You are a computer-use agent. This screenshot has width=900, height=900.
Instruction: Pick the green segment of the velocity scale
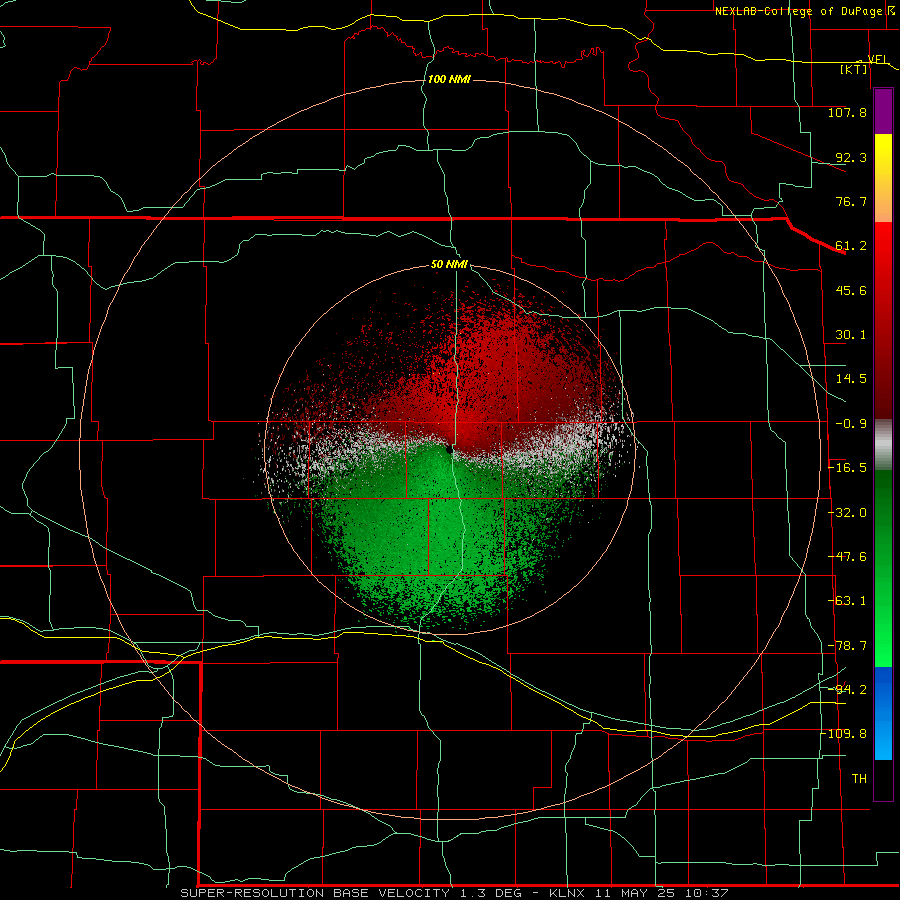pyautogui.click(x=883, y=568)
